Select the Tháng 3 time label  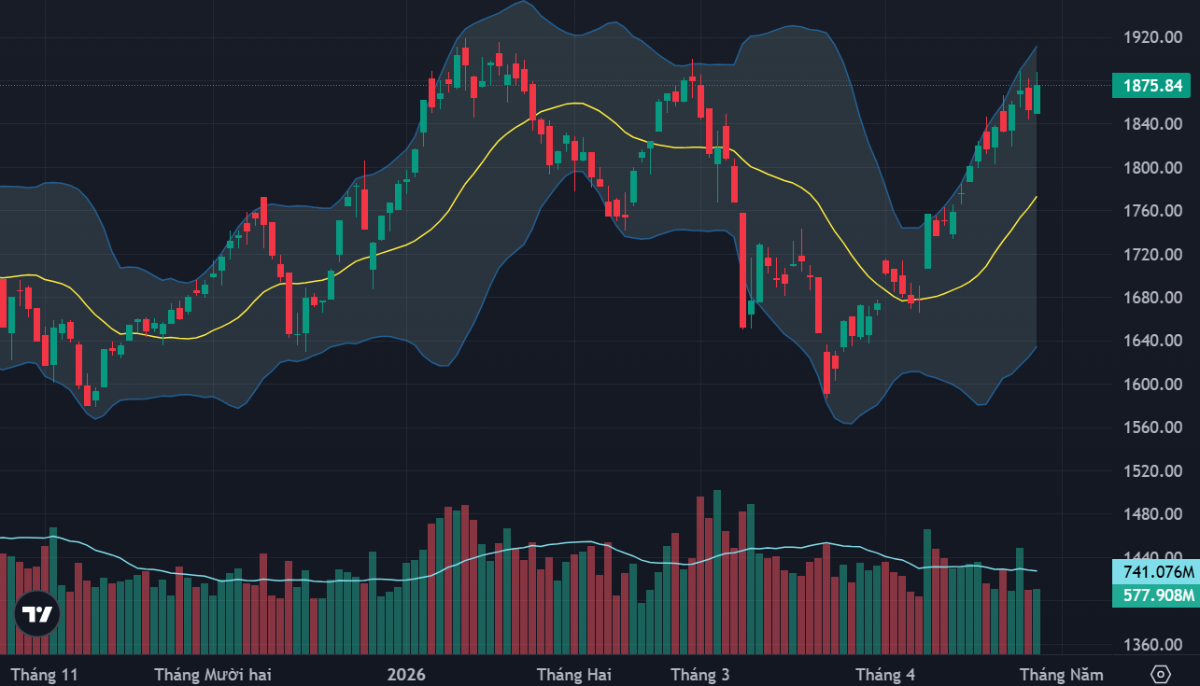(x=700, y=674)
